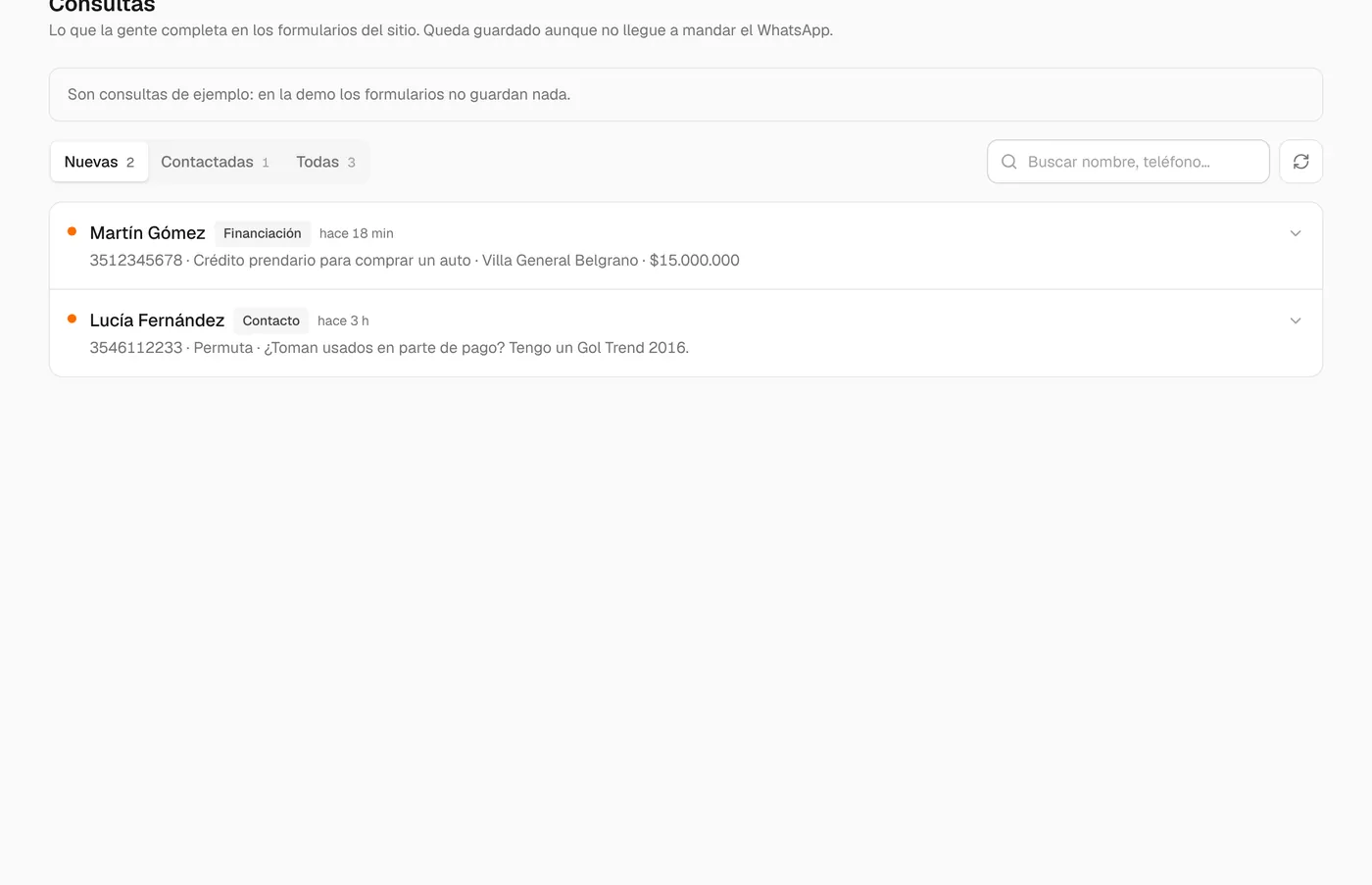Click the Gol Trend 2016 question text

pos(476,347)
